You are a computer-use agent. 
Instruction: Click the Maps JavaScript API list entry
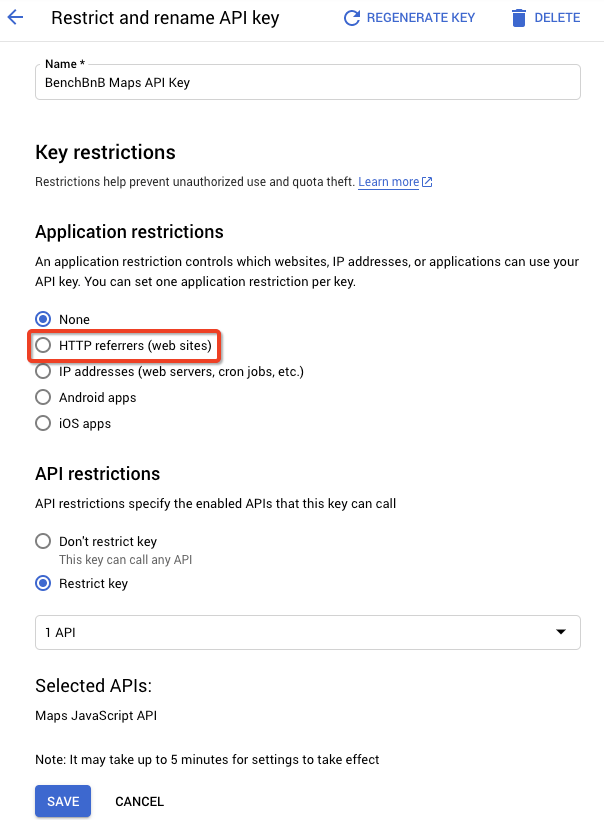[x=99, y=716]
